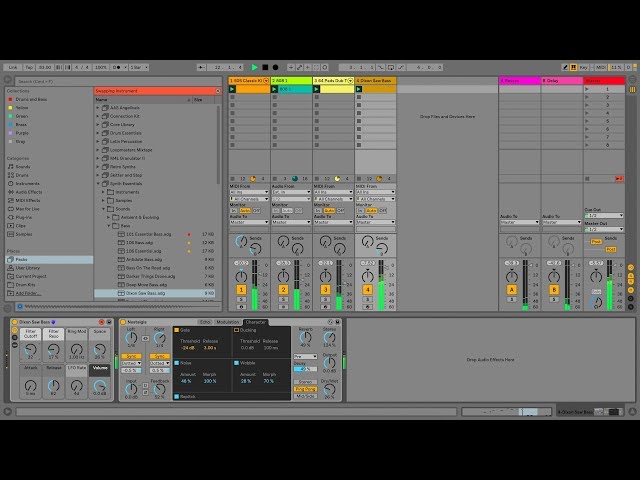The image size is (640, 480).
Task: Expand the Drum Essentials pack
Action: tap(98, 133)
